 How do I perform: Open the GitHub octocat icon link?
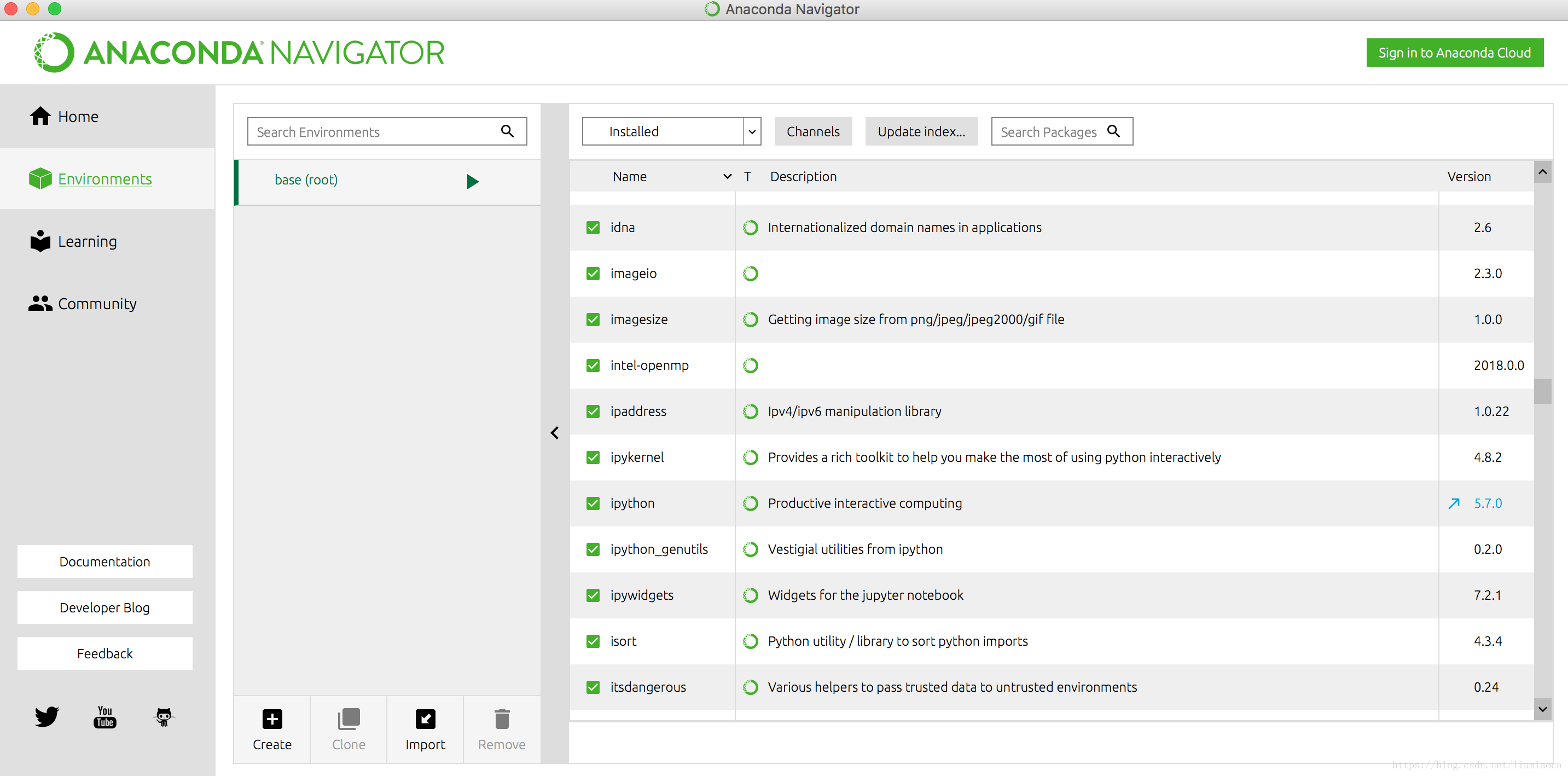[x=163, y=716]
